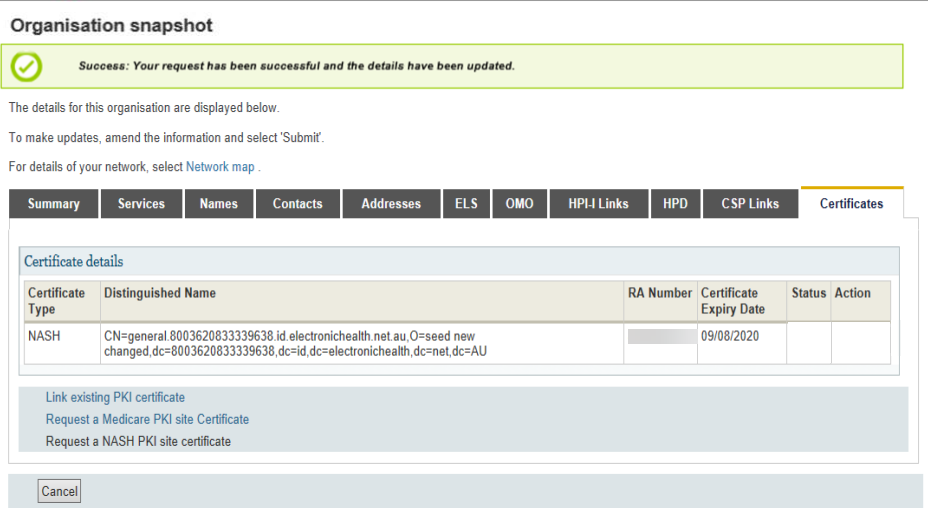
Task: Select the Contacts tab
Action: 298,204
